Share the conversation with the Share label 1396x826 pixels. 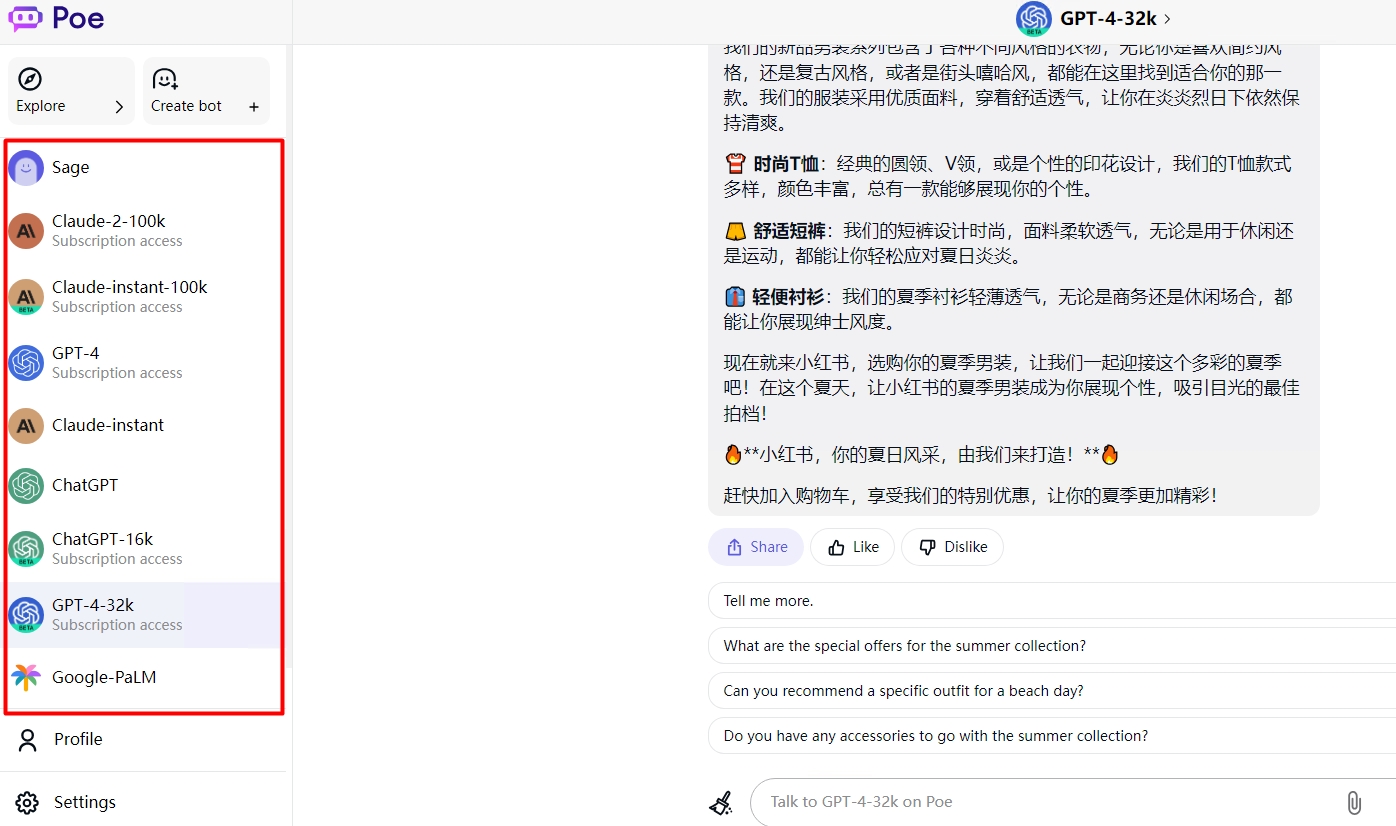tap(769, 547)
